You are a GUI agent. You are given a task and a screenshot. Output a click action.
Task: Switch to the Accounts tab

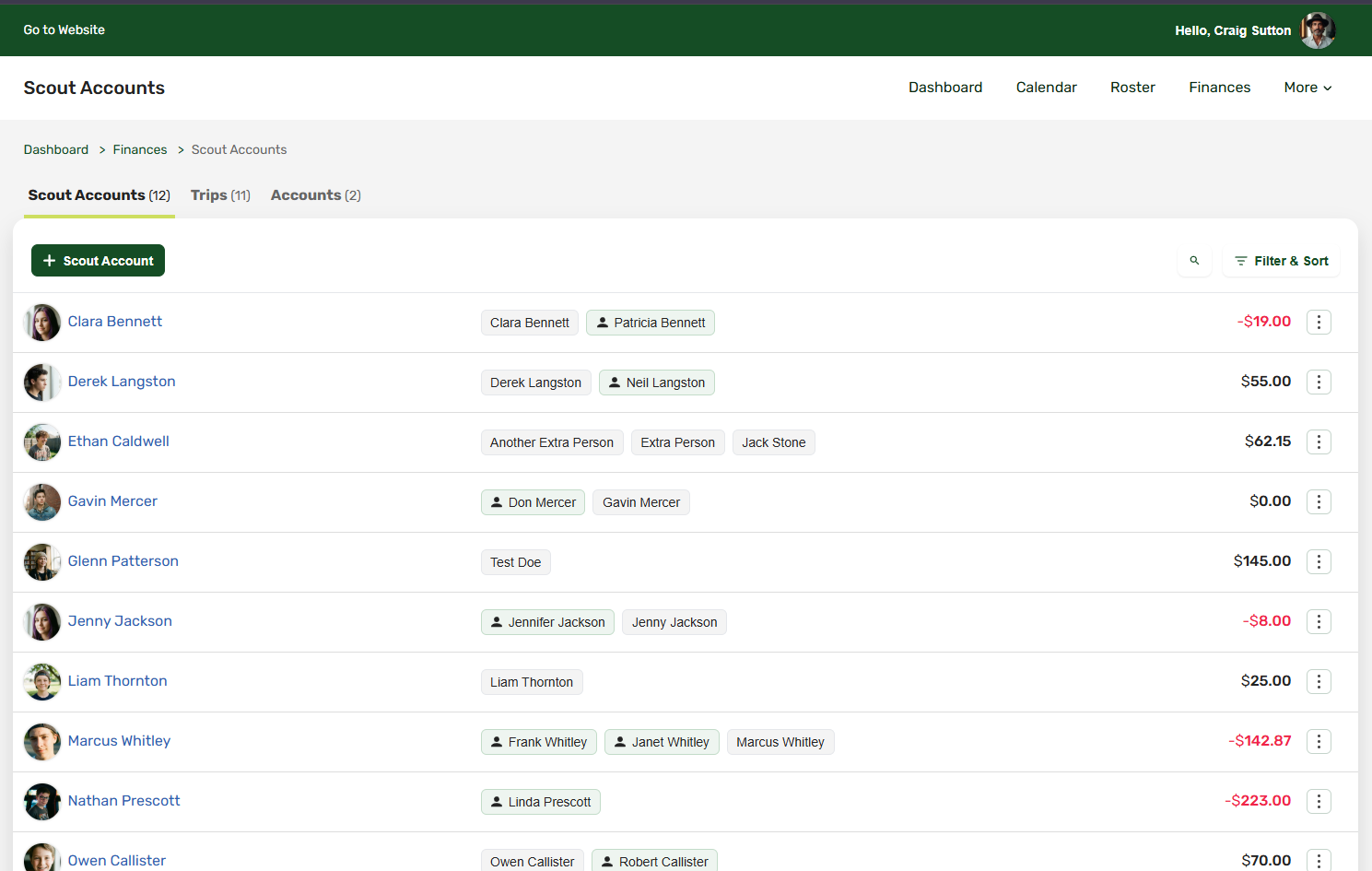pos(316,195)
